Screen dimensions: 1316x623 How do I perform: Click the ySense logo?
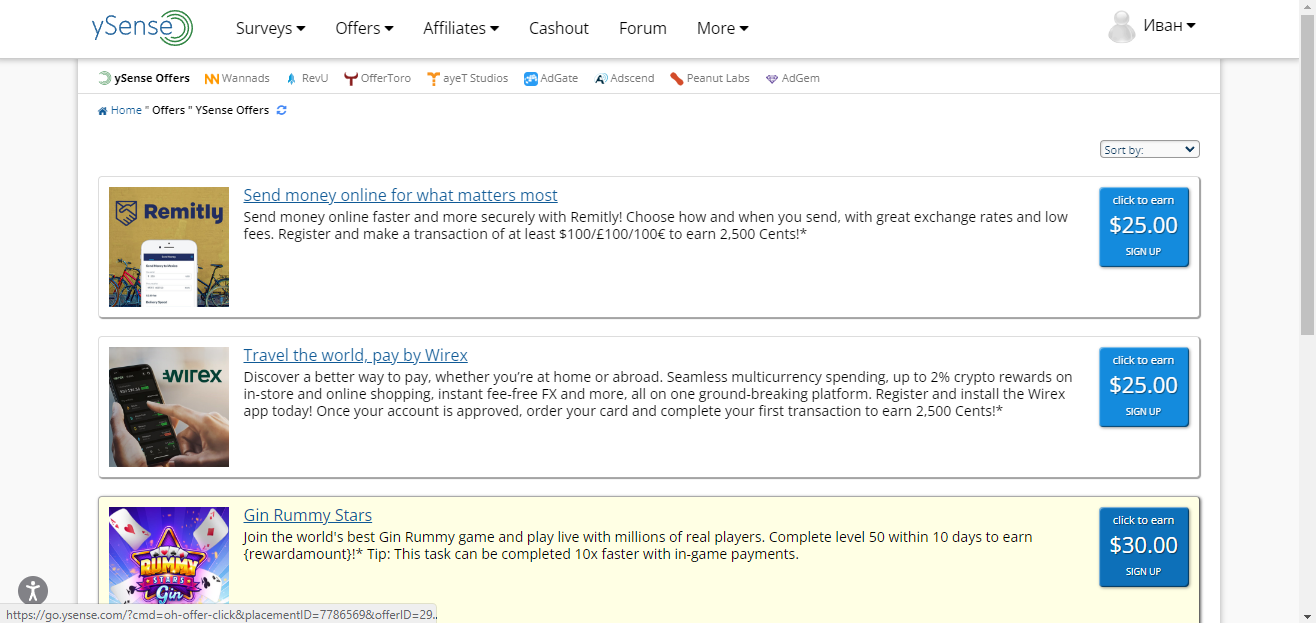(x=142, y=27)
